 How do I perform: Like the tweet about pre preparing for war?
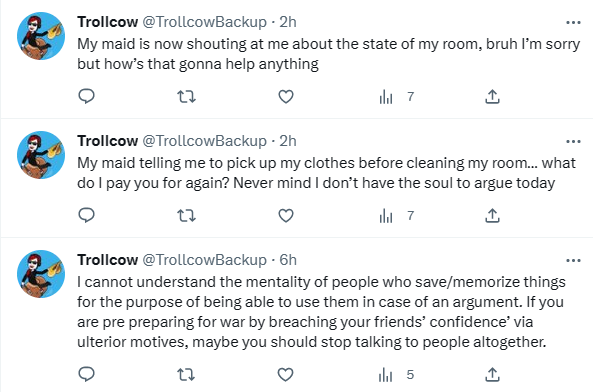[x=286, y=375]
